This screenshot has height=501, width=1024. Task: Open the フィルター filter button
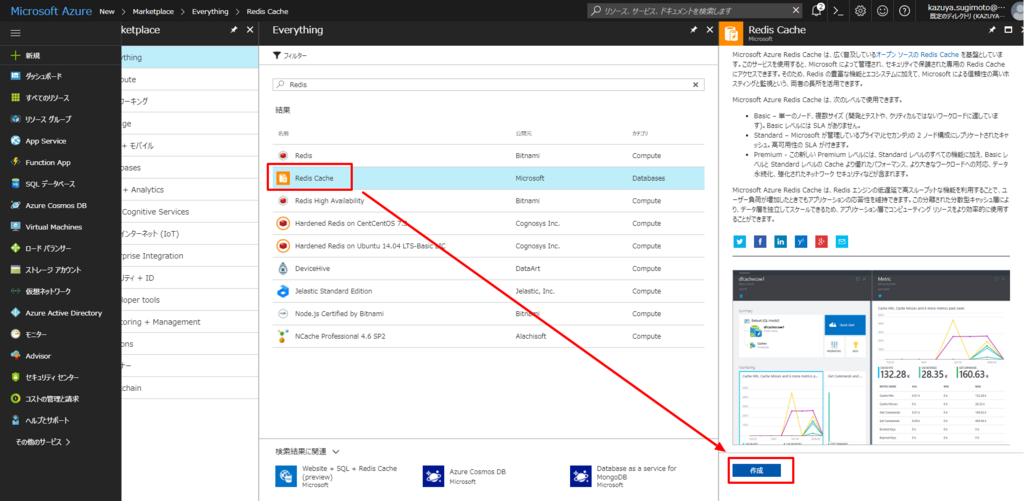click(x=290, y=56)
